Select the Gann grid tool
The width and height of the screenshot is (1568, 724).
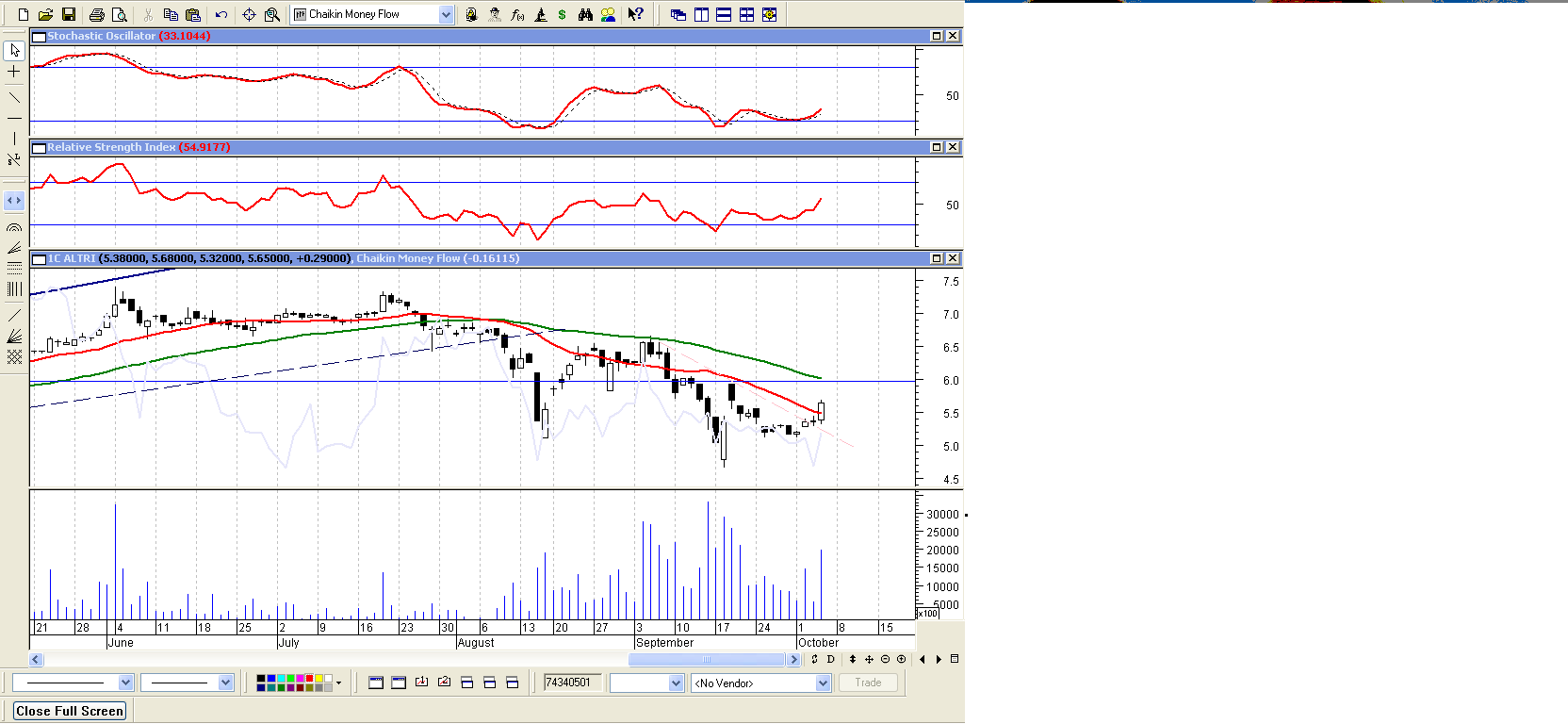(x=14, y=356)
